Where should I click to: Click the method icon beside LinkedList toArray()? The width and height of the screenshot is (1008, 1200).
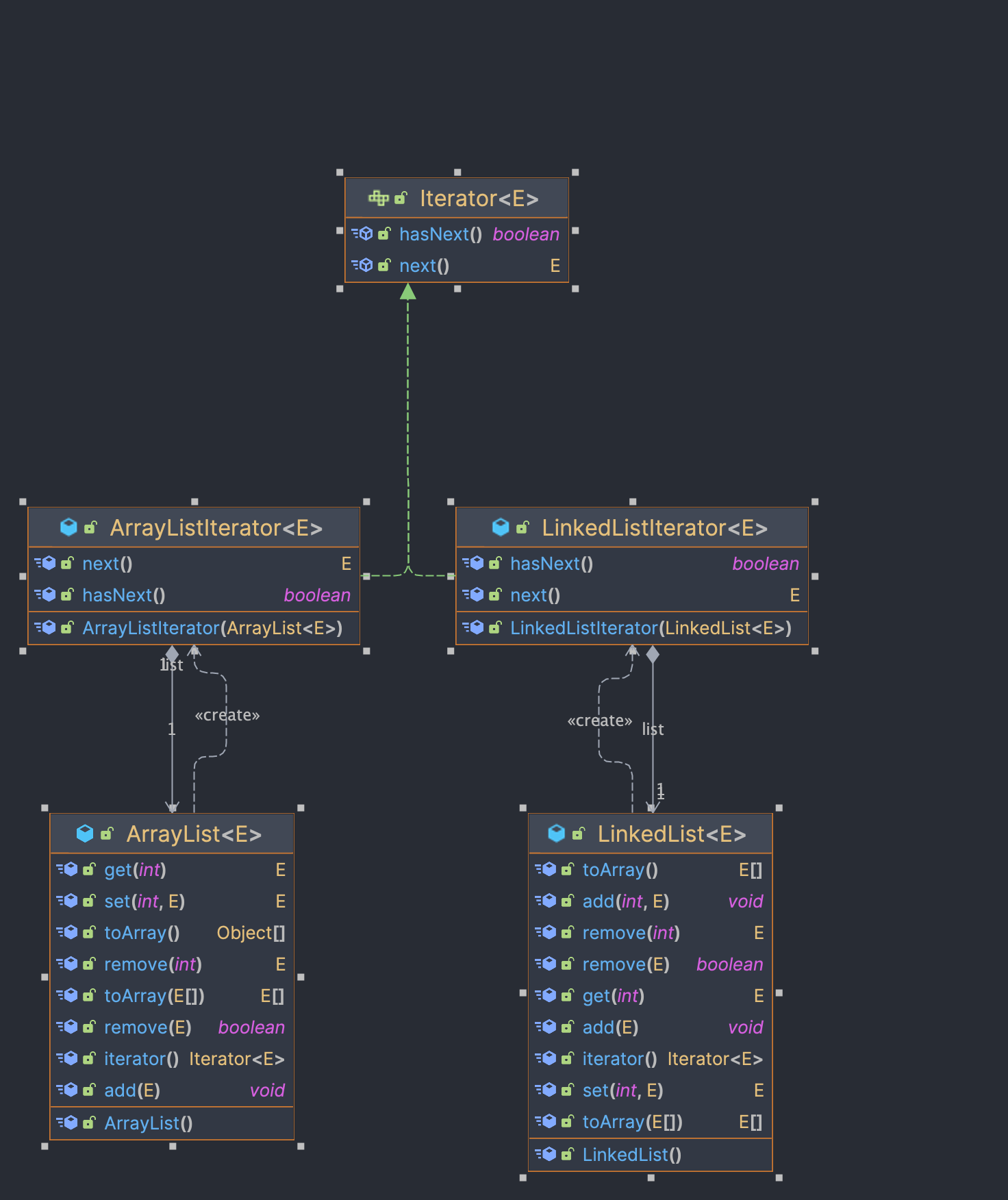pyautogui.click(x=546, y=869)
